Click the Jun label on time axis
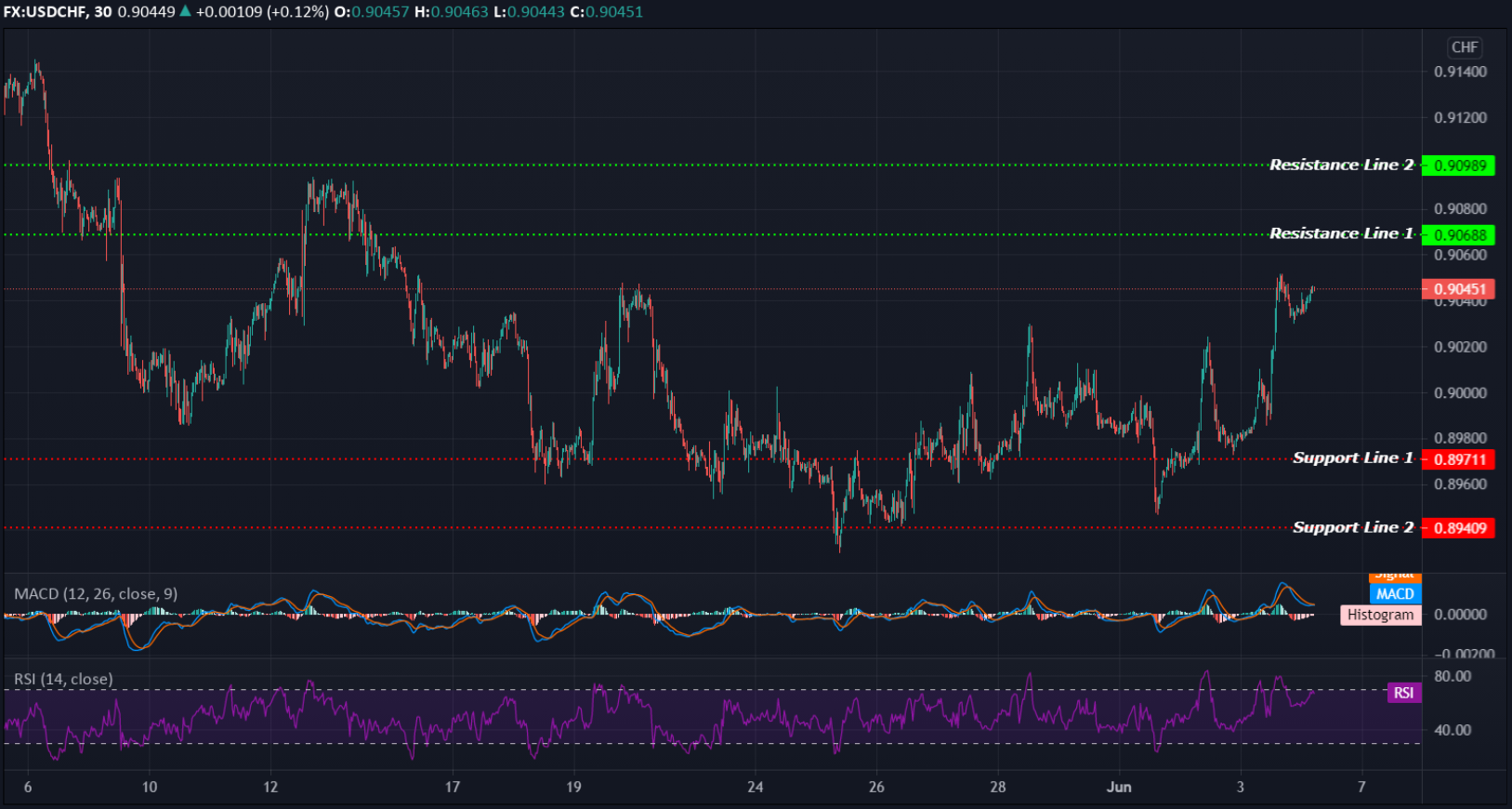Screen dimensions: 1512x809 1119,787
